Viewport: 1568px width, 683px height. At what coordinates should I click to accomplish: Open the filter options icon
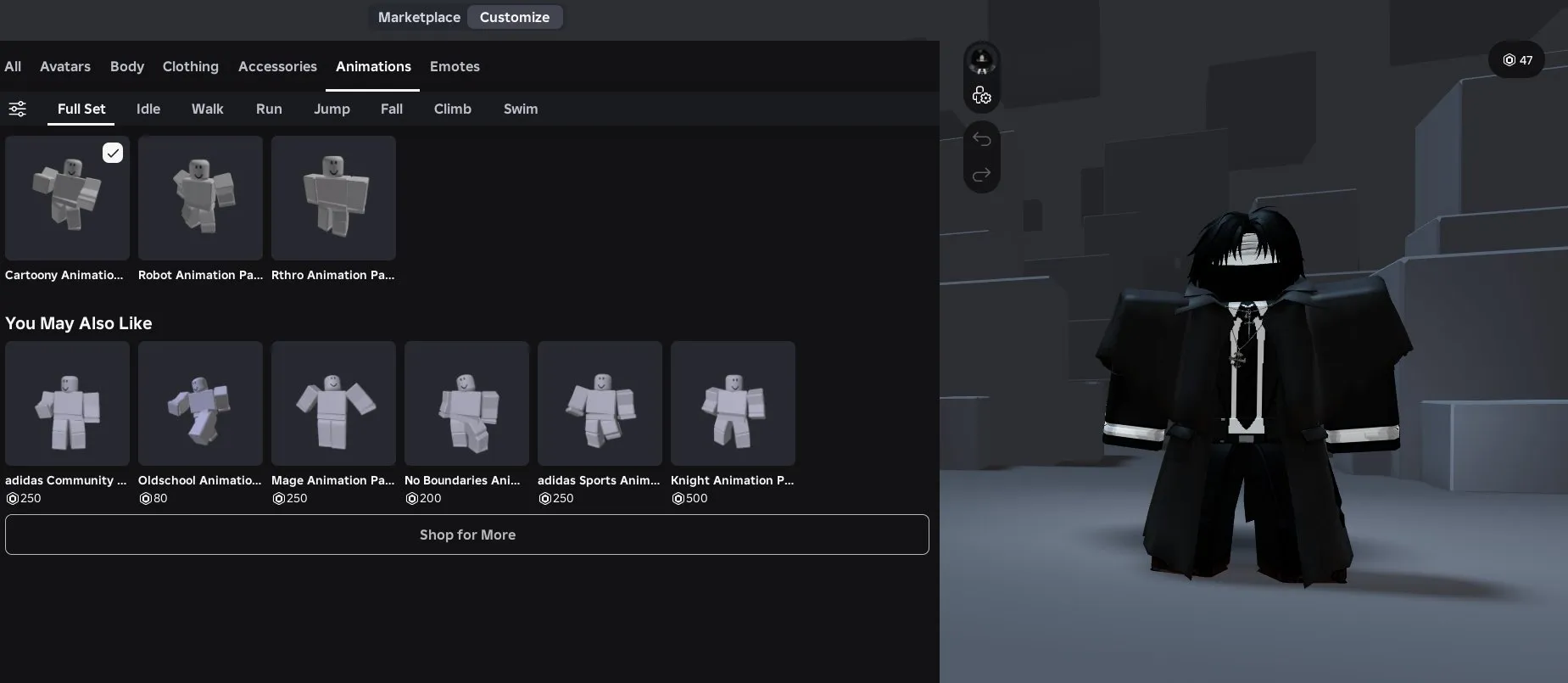[x=17, y=109]
